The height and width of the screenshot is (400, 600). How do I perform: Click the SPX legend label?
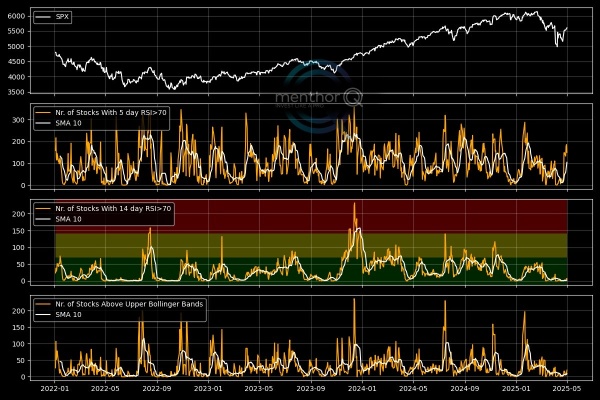pos(62,17)
